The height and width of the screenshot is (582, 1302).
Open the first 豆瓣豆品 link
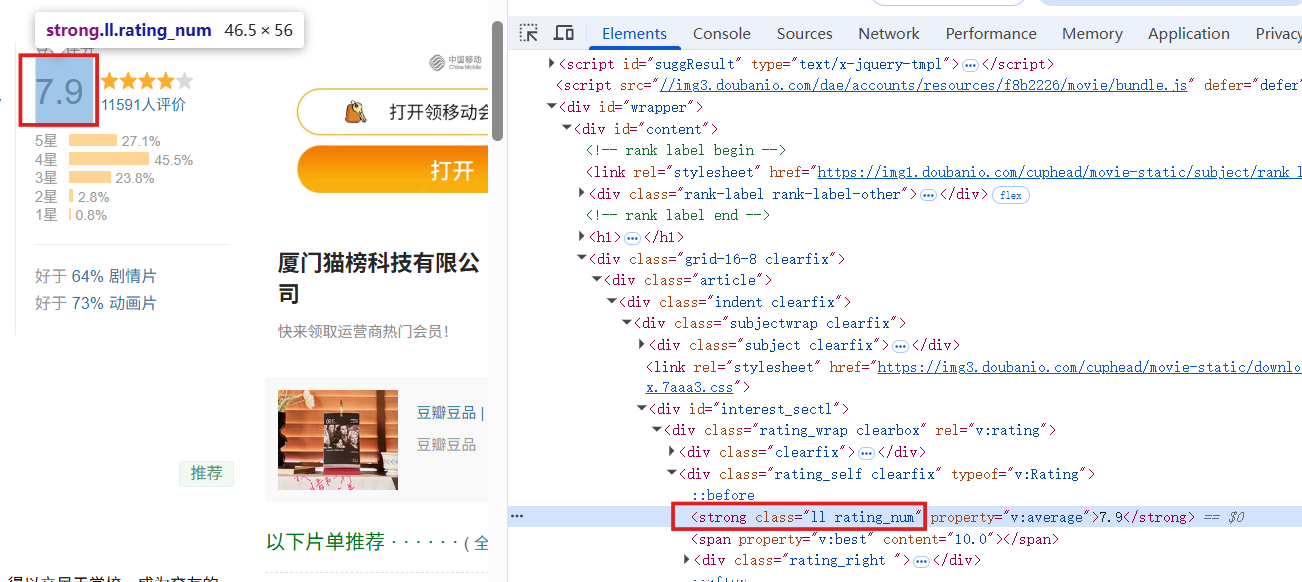[446, 413]
